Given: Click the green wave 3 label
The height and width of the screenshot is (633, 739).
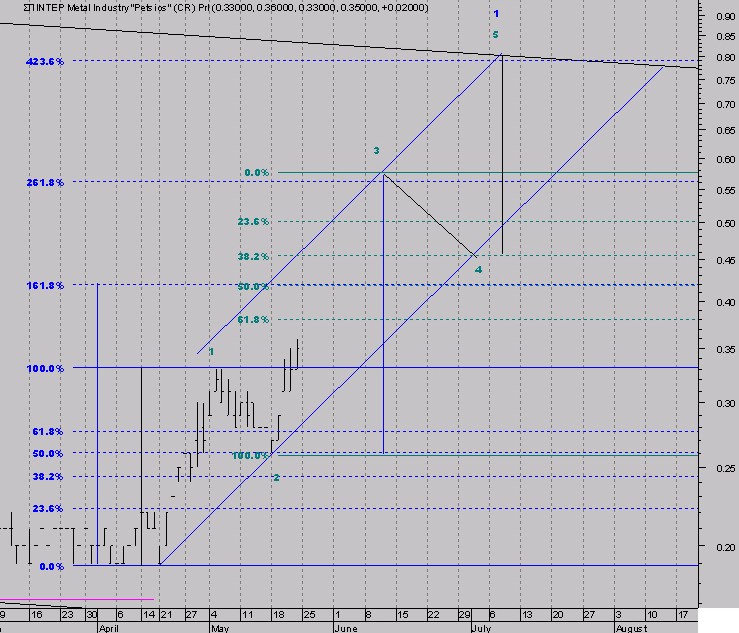Looking at the screenshot, I should tap(376, 151).
